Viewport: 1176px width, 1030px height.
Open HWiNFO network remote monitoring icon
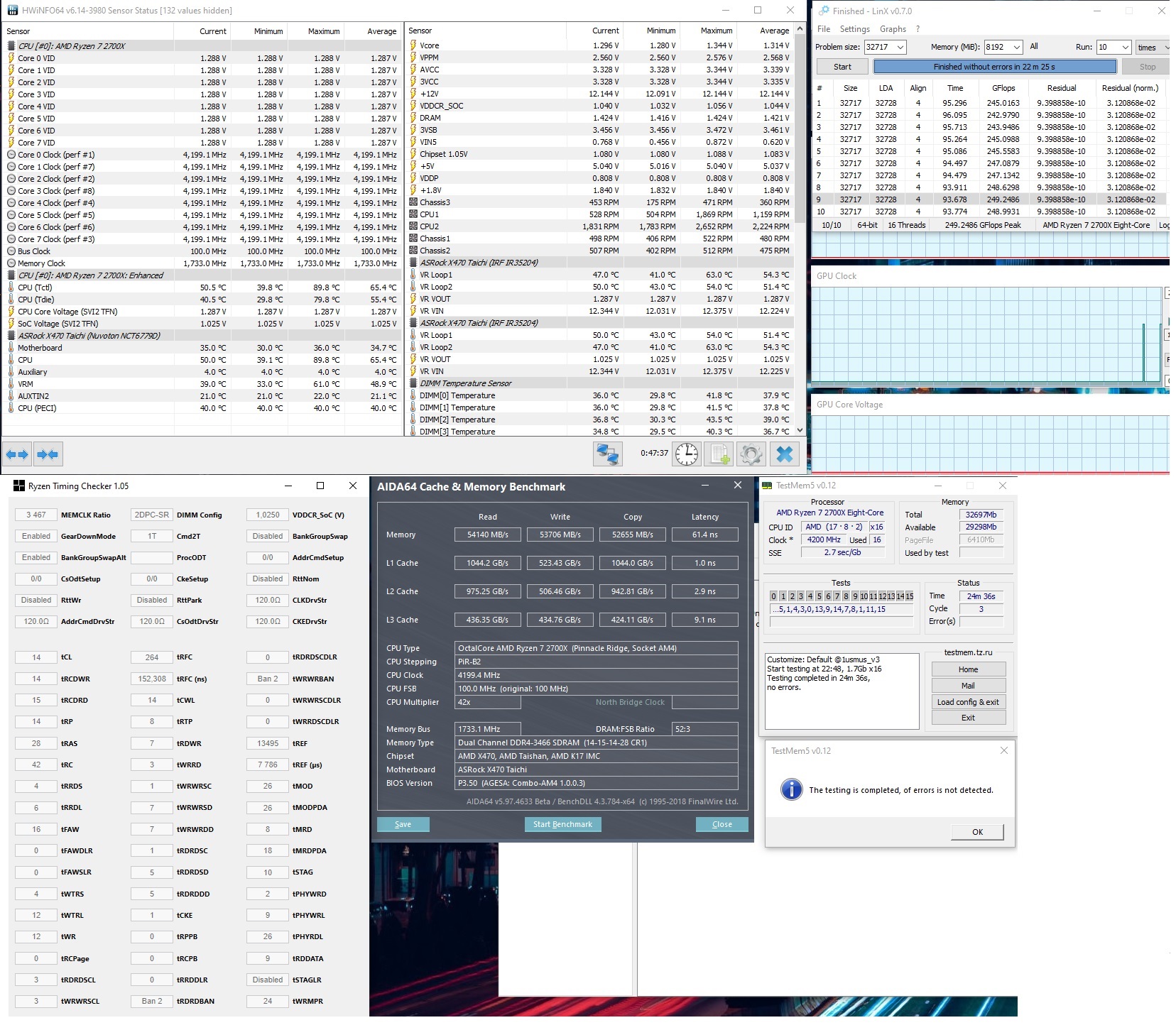pos(608,454)
